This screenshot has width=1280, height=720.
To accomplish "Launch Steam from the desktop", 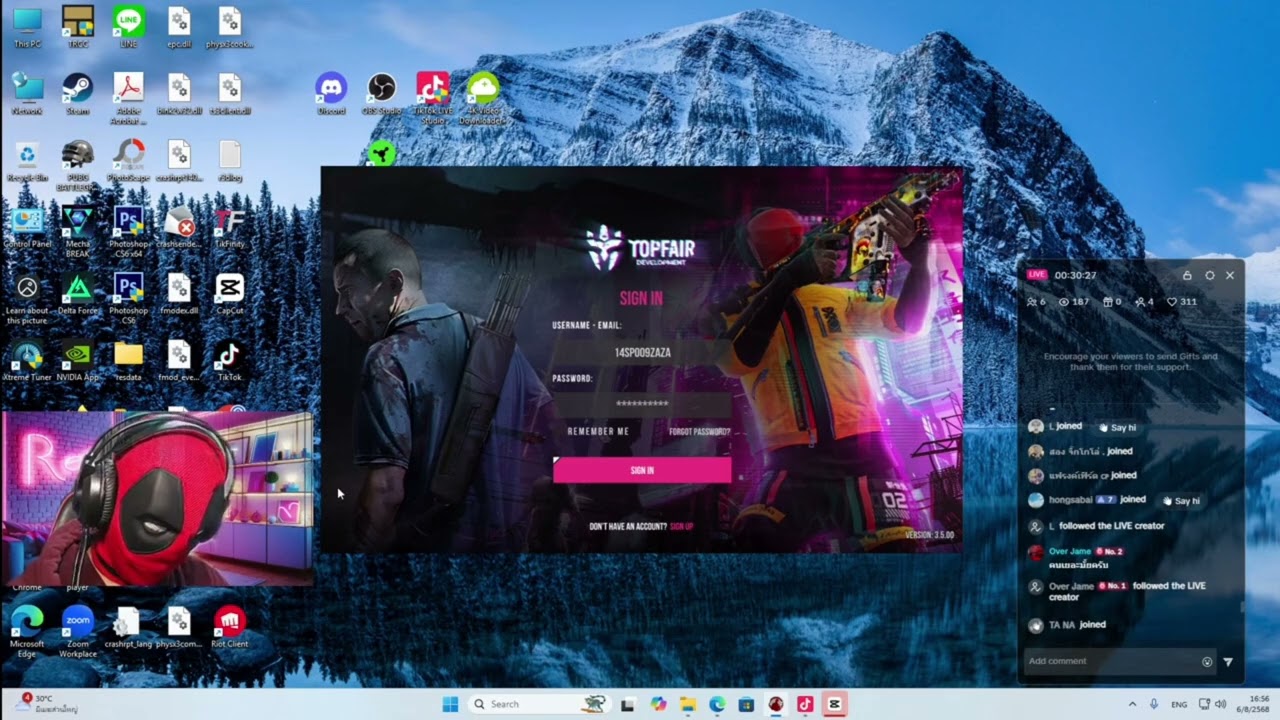I will [x=77, y=94].
